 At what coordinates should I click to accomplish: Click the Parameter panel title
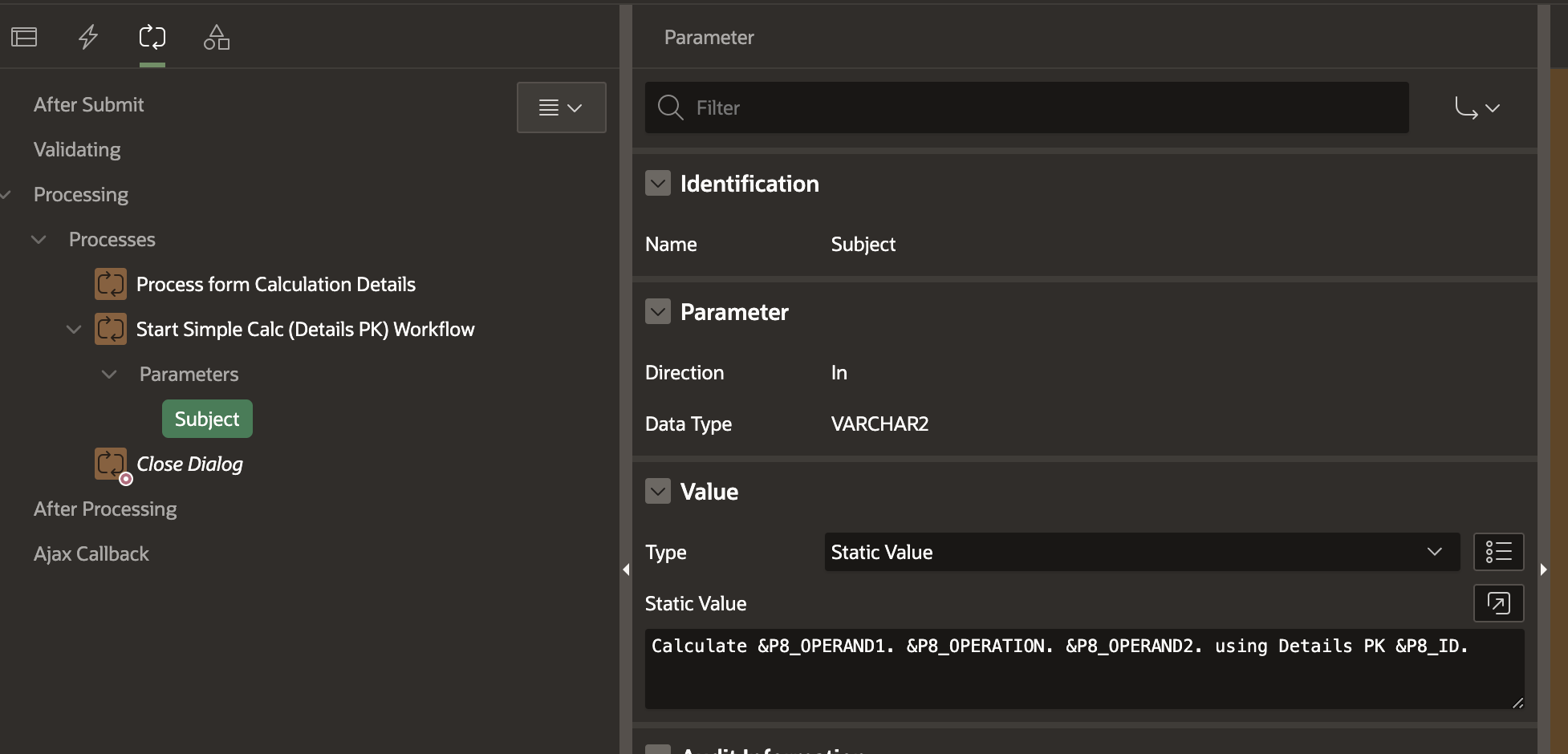coord(709,38)
